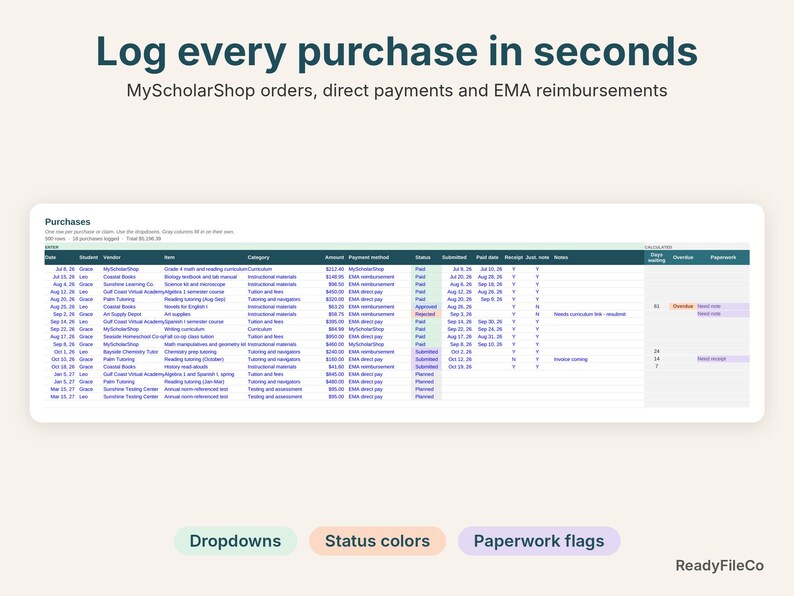Select the "Receipt" column header
The image size is (794, 596).
[513, 257]
